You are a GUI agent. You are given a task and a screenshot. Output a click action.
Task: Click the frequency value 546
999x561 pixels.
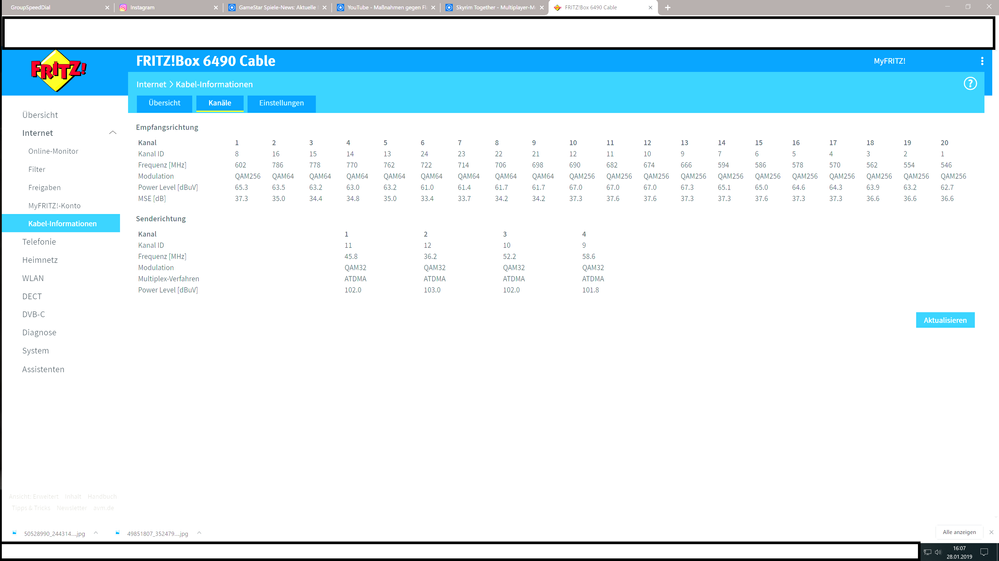946,165
